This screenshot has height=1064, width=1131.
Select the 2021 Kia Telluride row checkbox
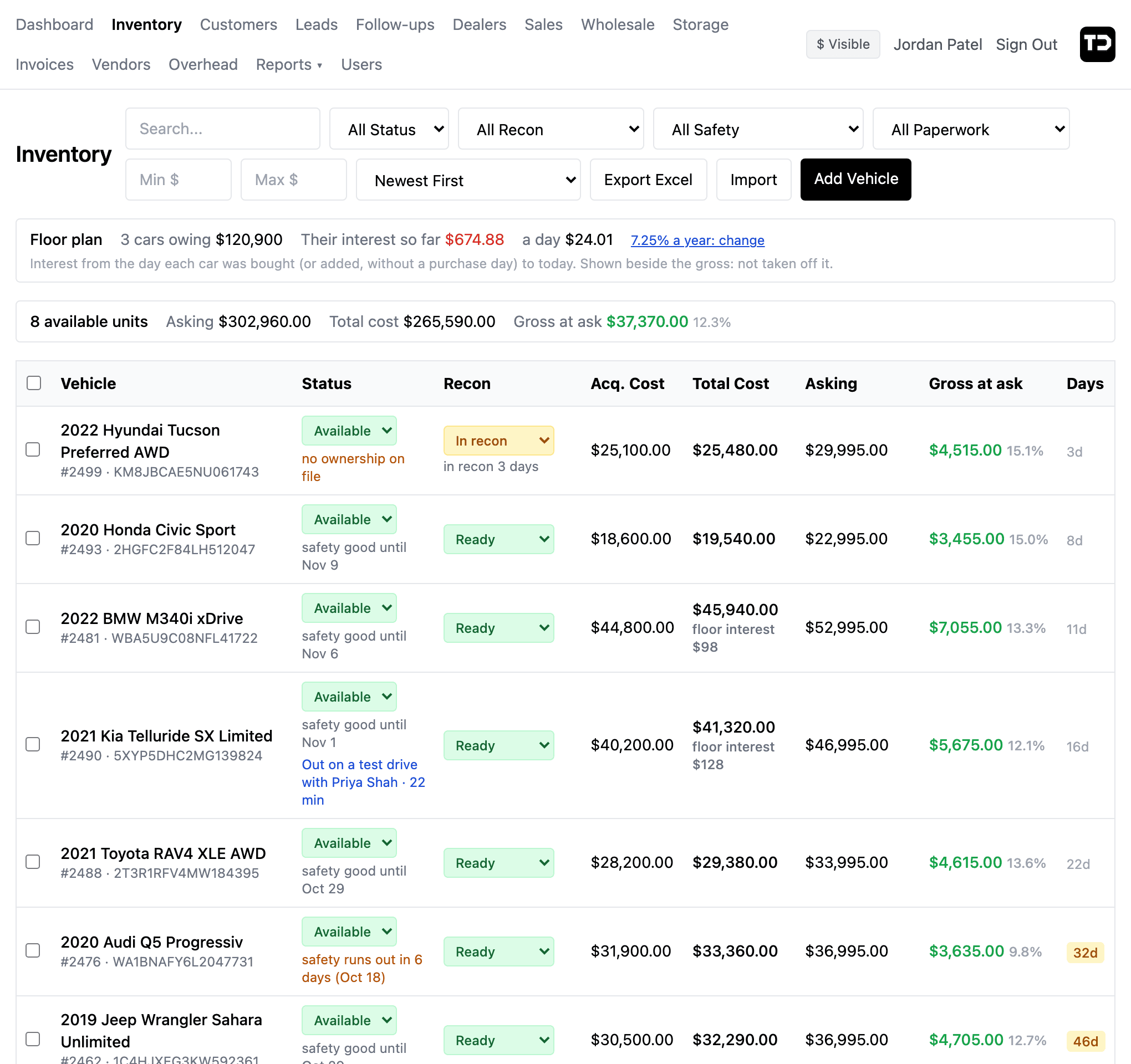pyautogui.click(x=33, y=744)
